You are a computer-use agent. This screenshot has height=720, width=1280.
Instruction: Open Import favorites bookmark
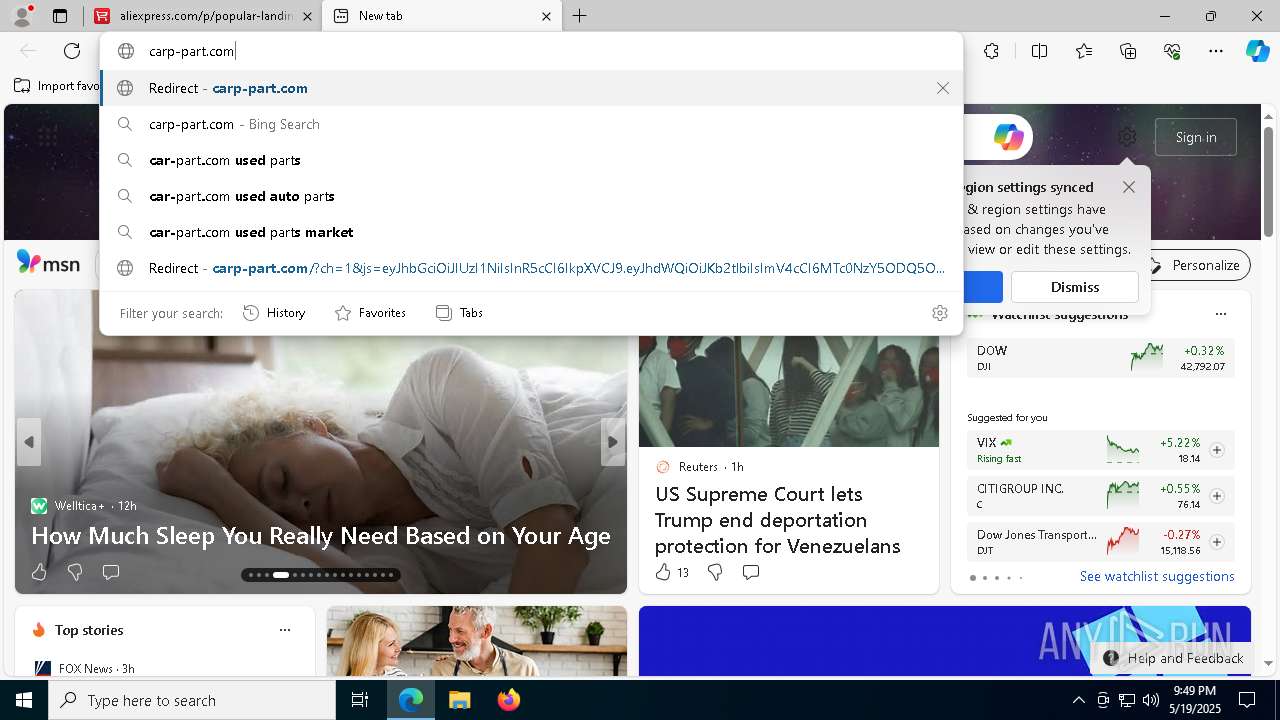click(x=57, y=86)
